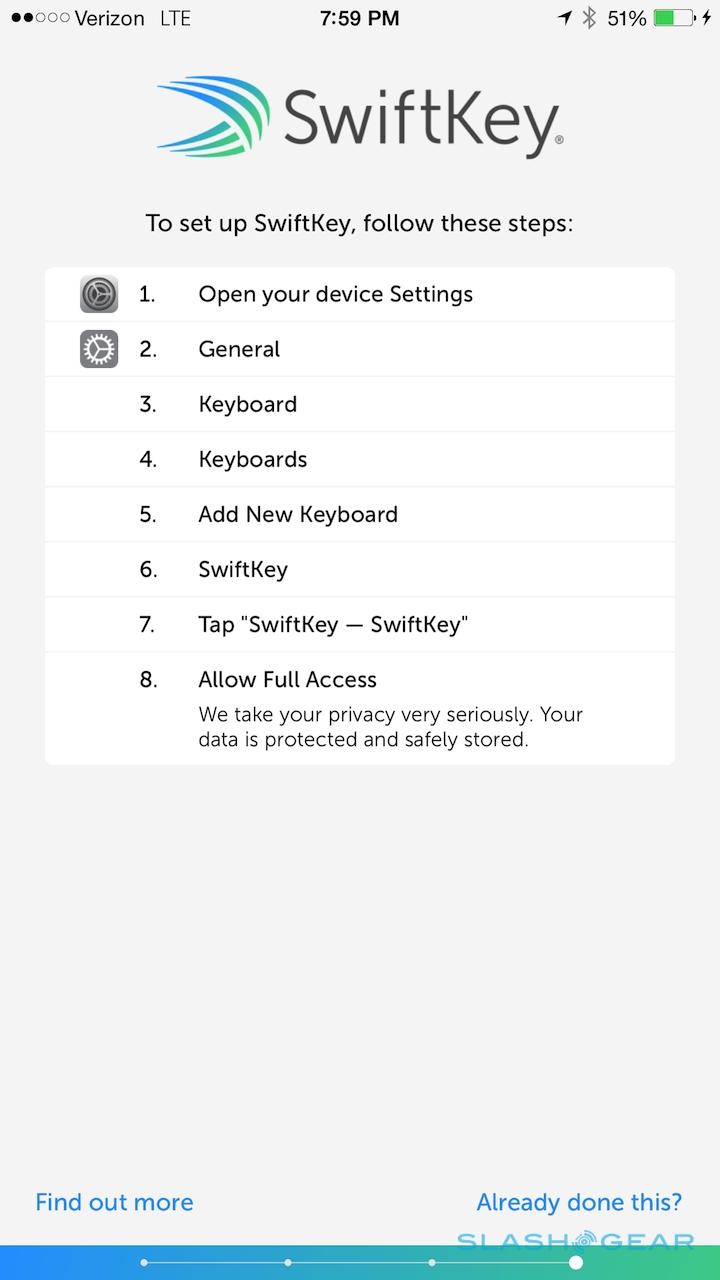
Task: Tap the SwiftKey logo at the top
Action: click(360, 117)
